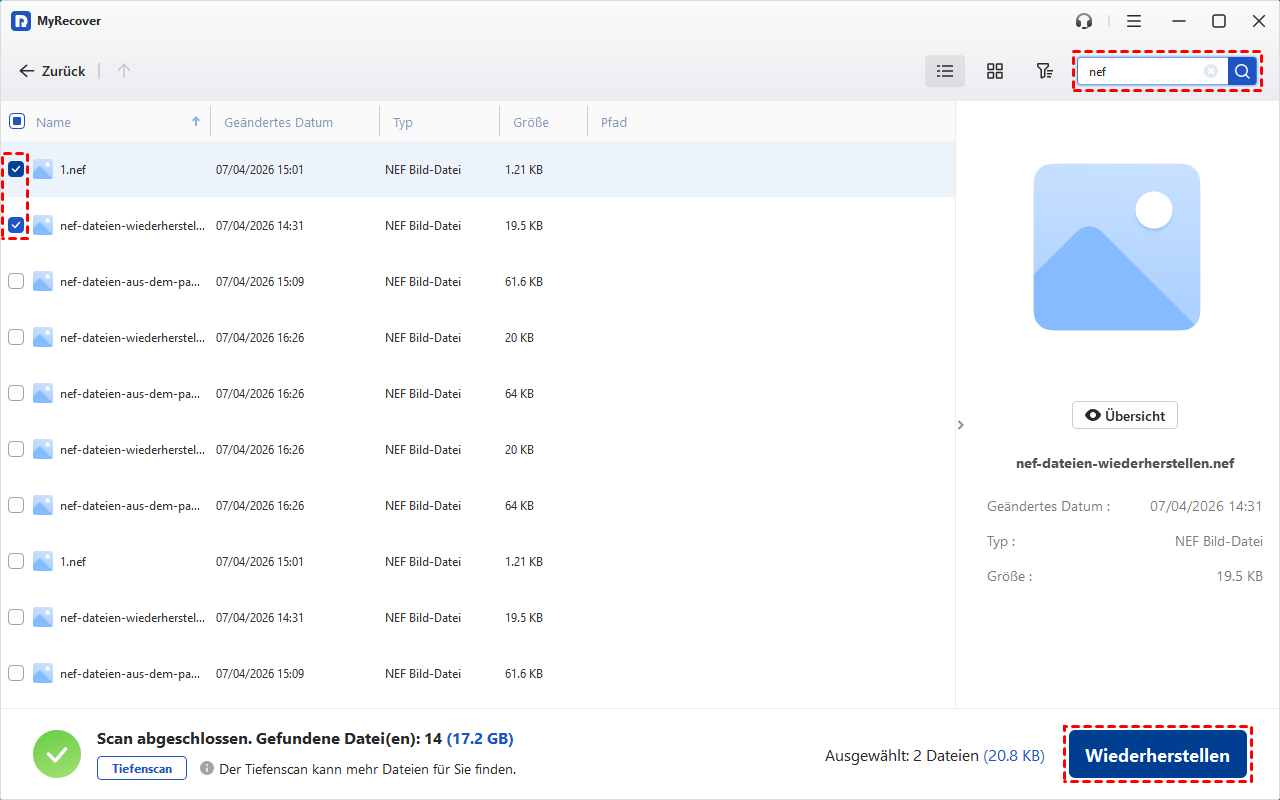Click the Größe column header

[531, 122]
